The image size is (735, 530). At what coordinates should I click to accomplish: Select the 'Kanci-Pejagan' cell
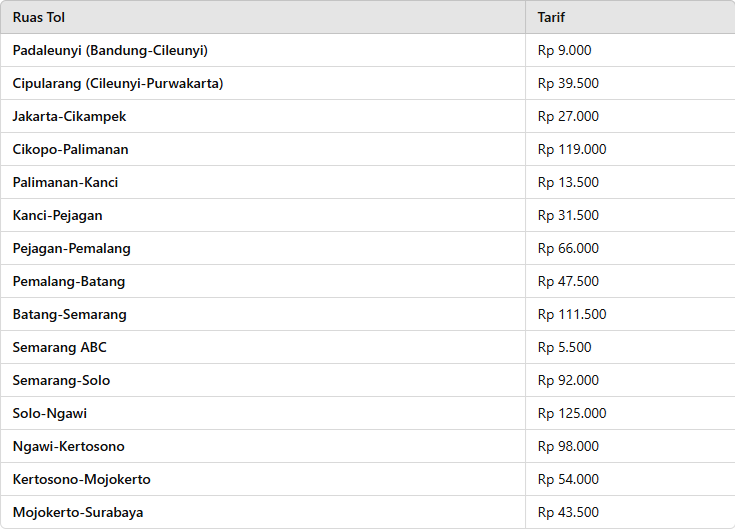tap(263, 215)
